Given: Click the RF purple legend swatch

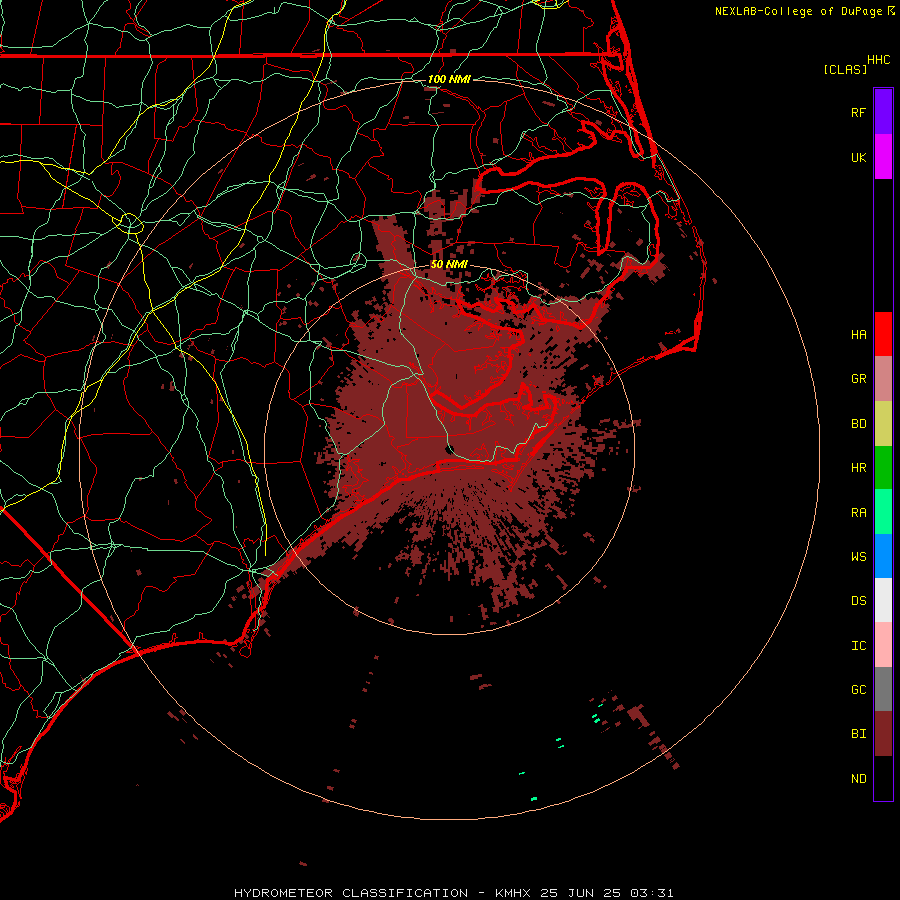Looking at the screenshot, I should (x=883, y=112).
